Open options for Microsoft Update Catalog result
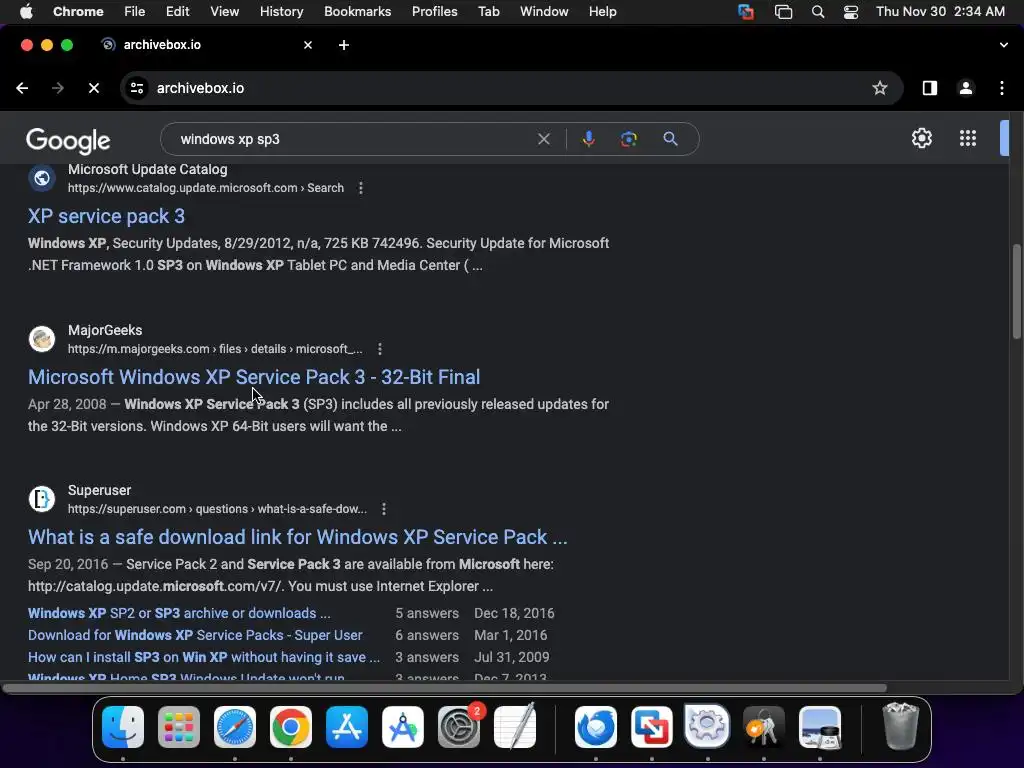Viewport: 1024px width, 768px height. 360,188
